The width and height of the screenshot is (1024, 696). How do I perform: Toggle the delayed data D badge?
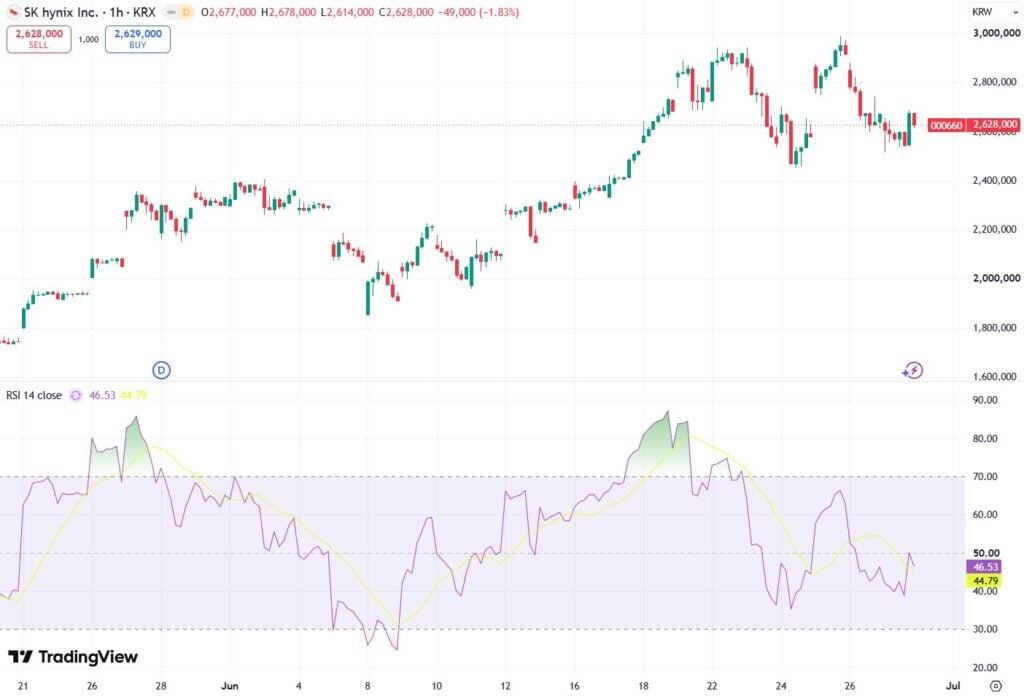(186, 12)
